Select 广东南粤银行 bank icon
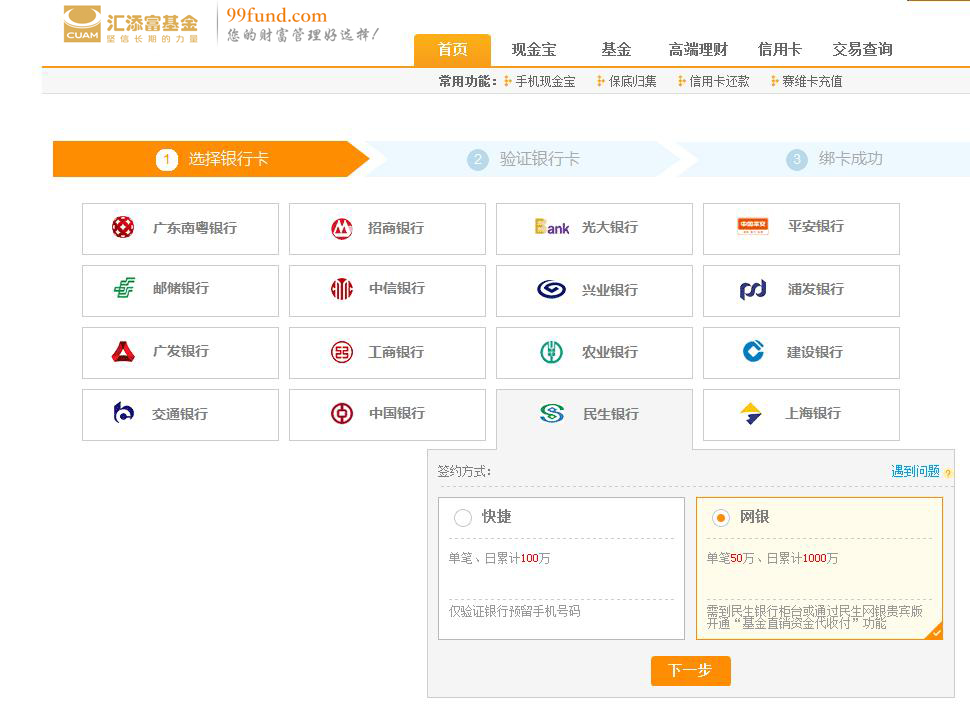 click(x=123, y=227)
